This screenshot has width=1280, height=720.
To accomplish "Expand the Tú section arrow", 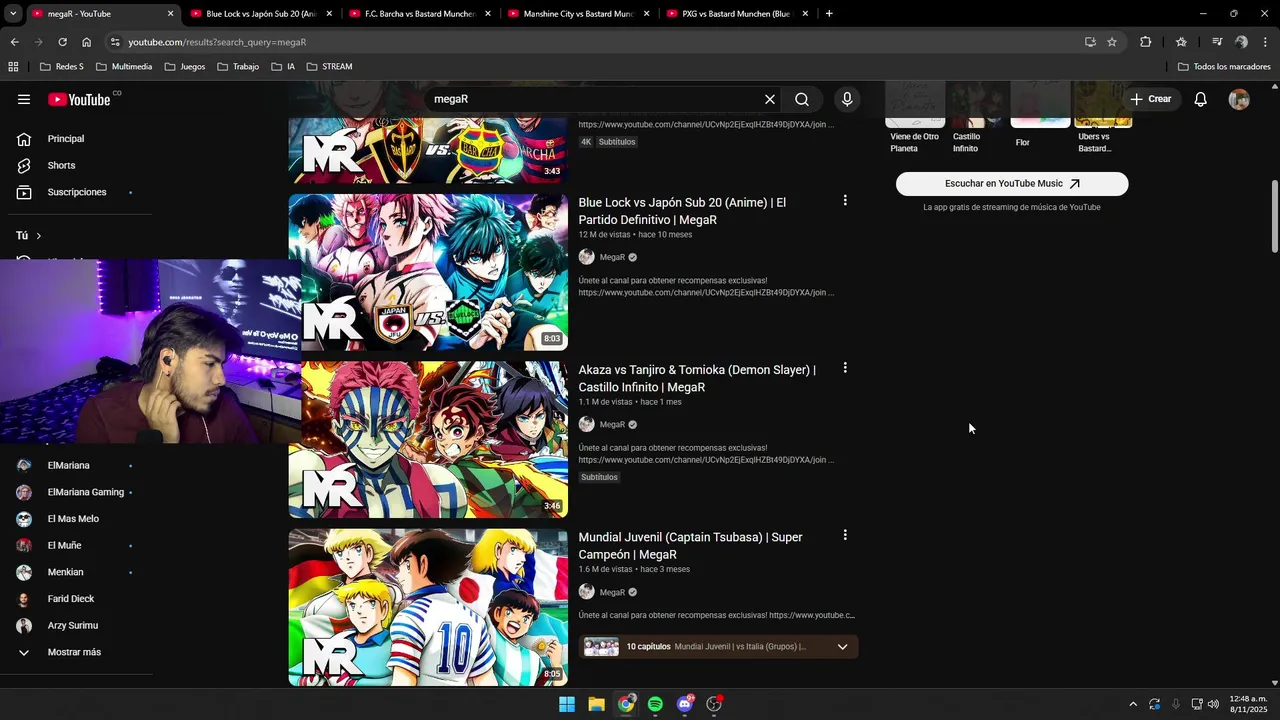I will click(x=38, y=236).
